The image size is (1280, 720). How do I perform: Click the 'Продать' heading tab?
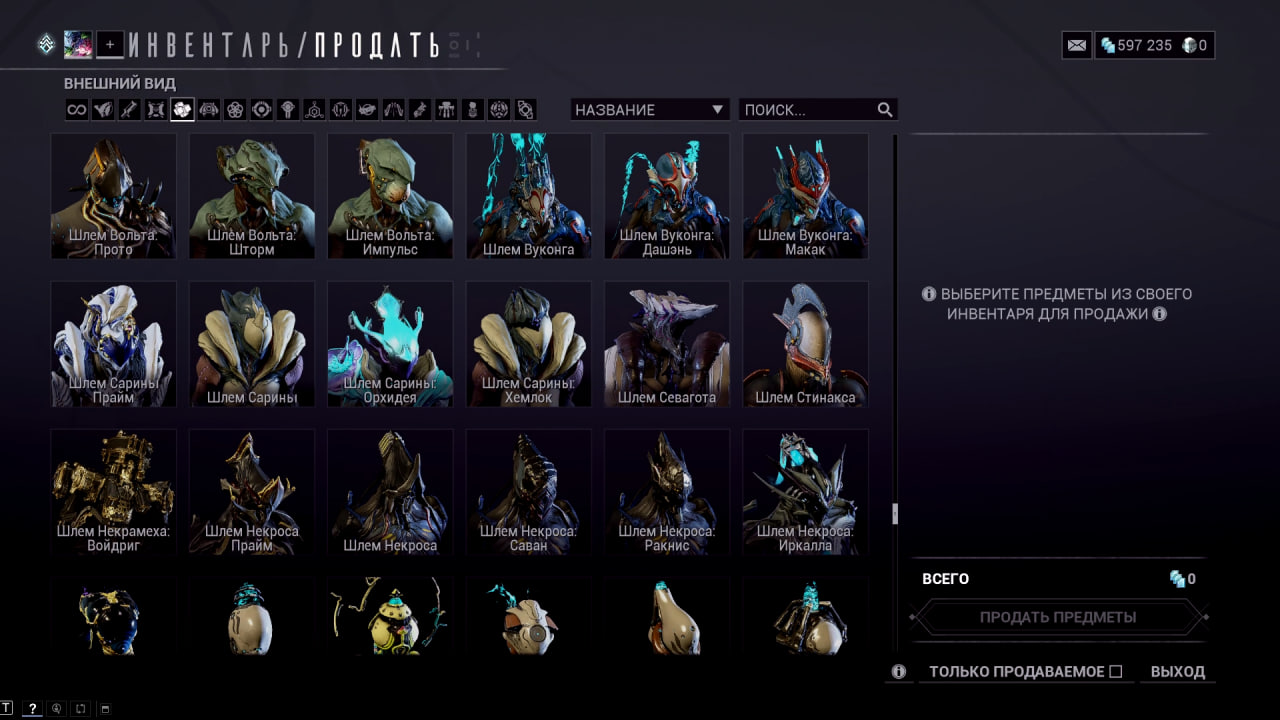click(x=377, y=45)
